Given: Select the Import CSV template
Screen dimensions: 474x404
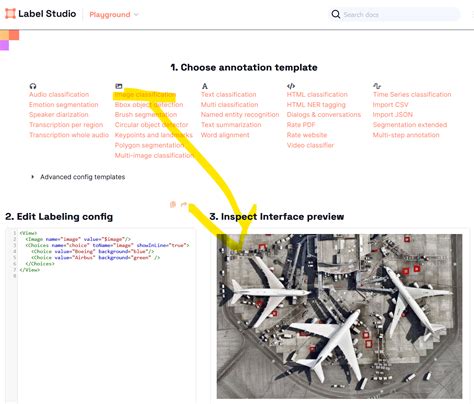Looking at the screenshot, I should pos(390,105).
